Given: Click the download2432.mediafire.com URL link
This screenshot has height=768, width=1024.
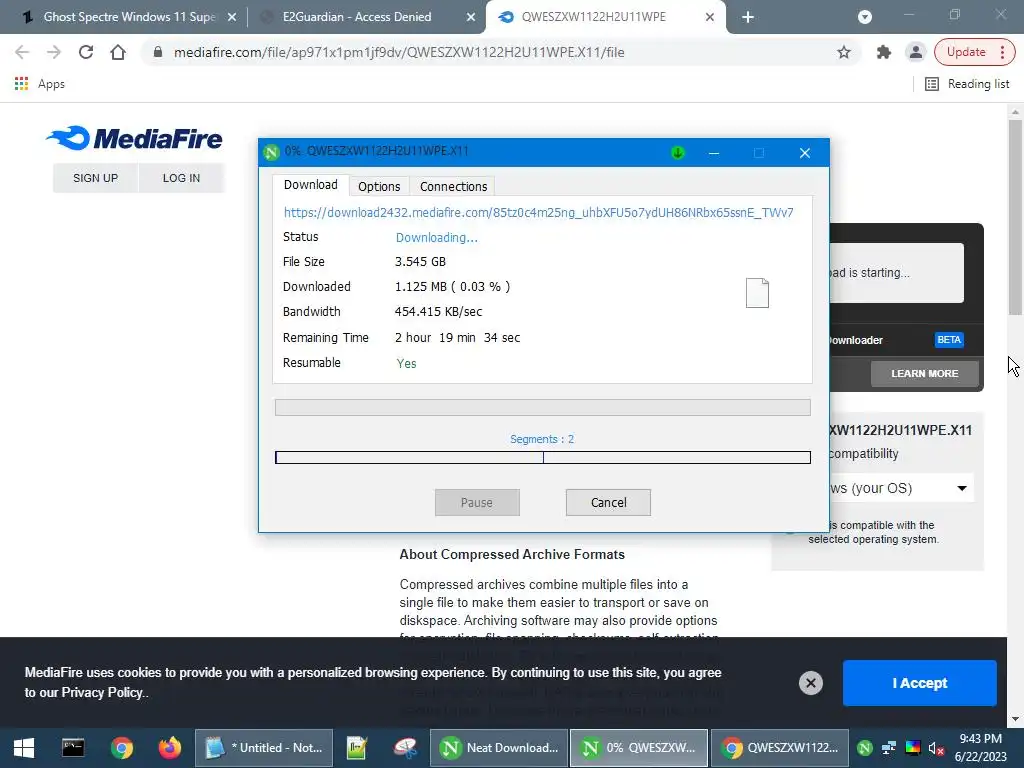Looking at the screenshot, I should point(538,212).
